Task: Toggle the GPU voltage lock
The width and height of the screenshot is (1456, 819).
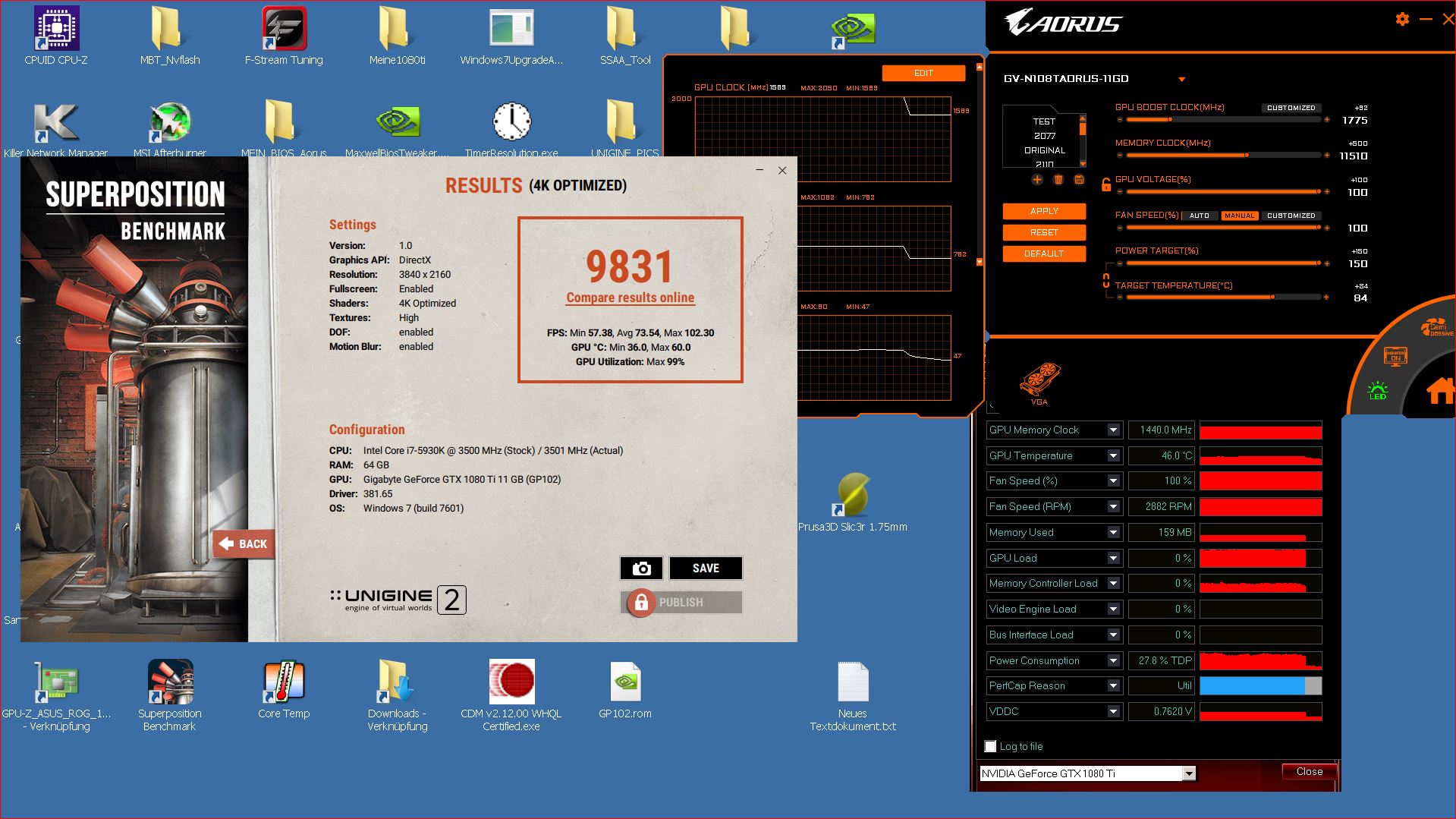Action: tap(1105, 183)
